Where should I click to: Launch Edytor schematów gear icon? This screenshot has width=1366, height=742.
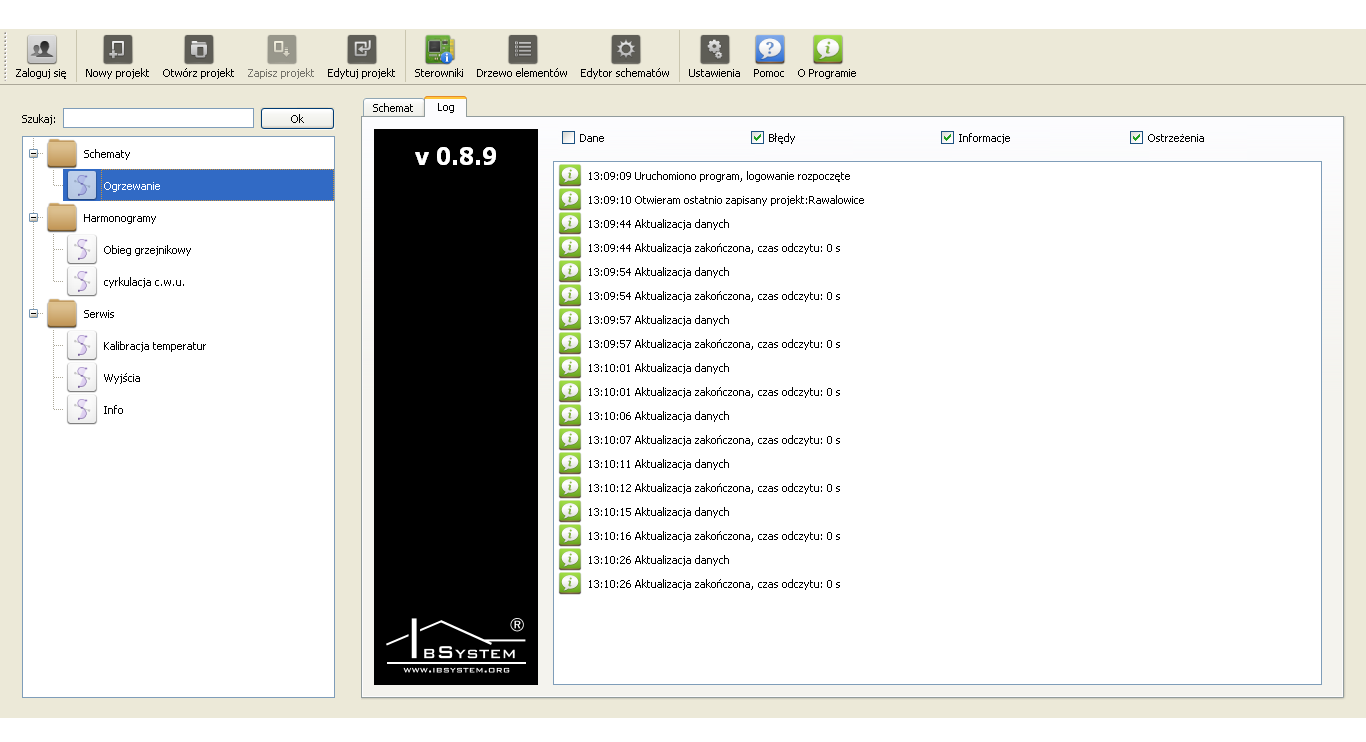tap(625, 50)
